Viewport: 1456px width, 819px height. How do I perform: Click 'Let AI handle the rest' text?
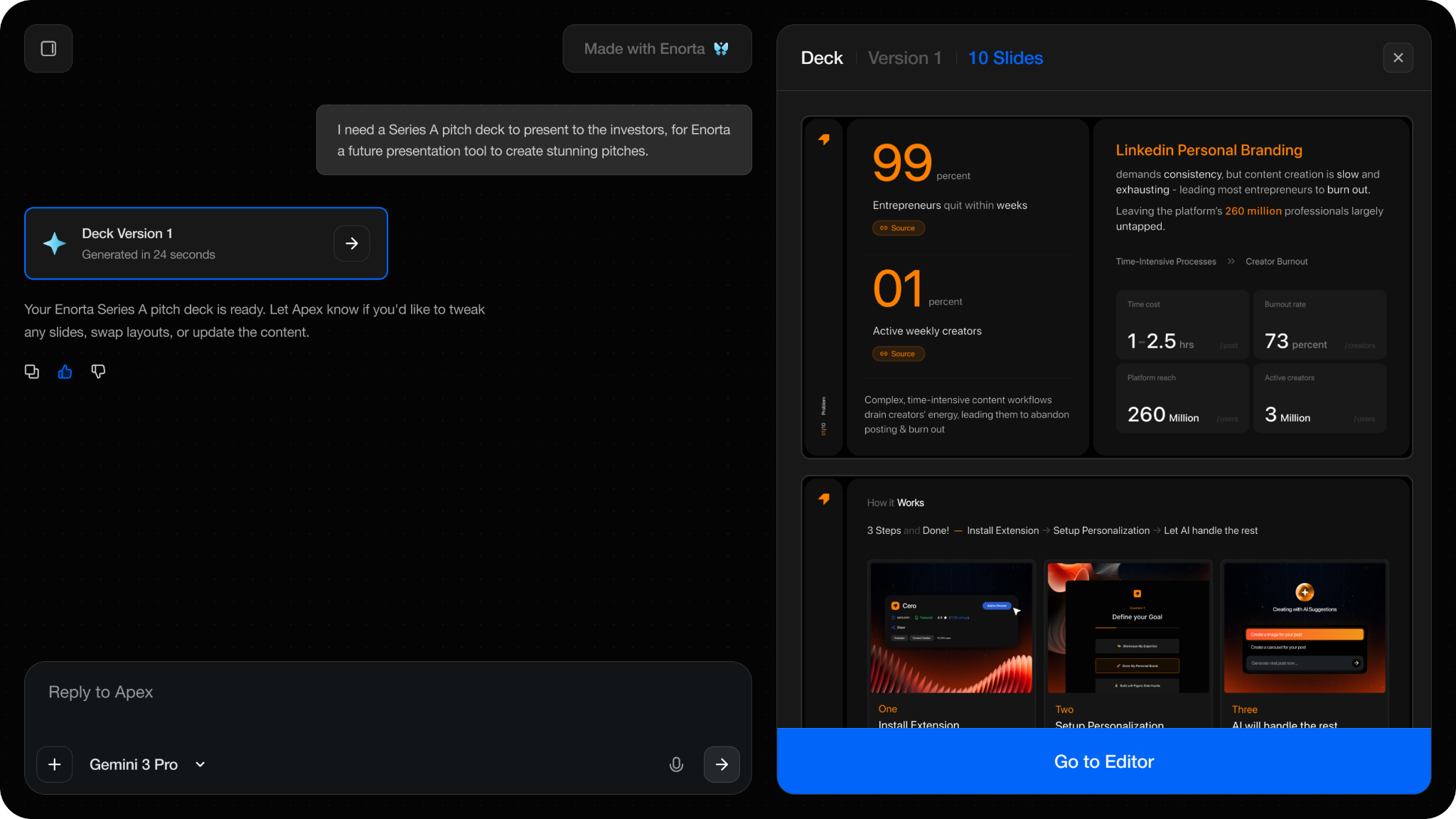coord(1211,530)
